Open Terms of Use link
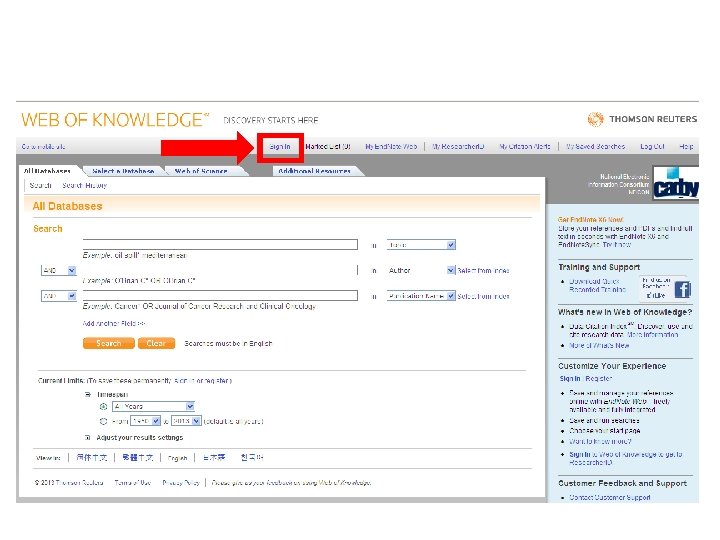720x540 pixels. 133,483
